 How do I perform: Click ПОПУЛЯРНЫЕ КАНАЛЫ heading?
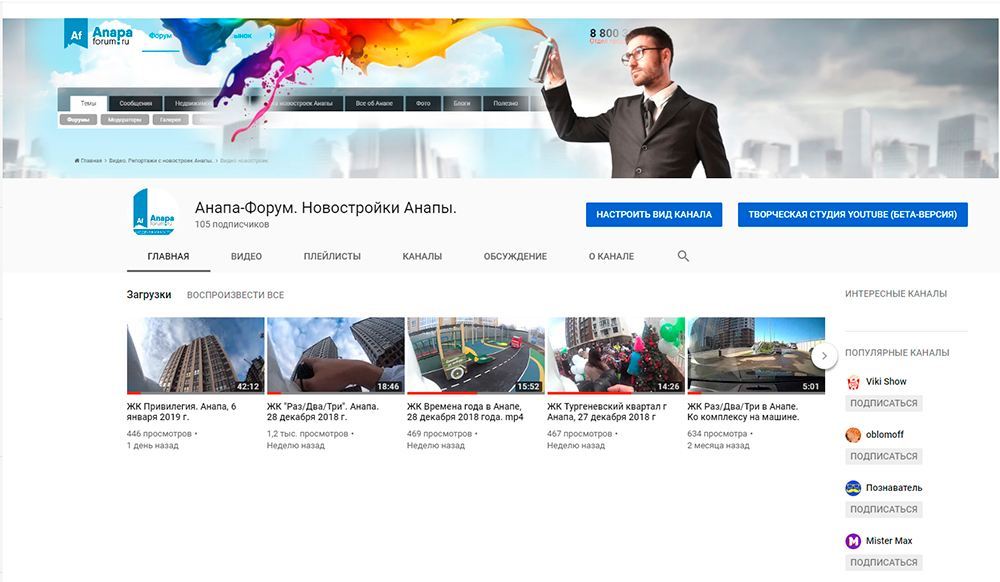(897, 353)
